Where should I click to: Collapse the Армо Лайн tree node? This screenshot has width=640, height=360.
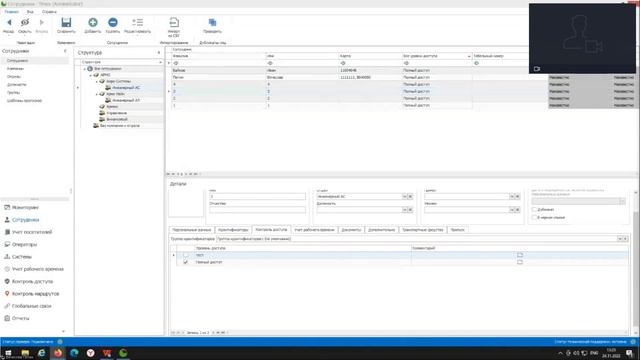(x=97, y=94)
